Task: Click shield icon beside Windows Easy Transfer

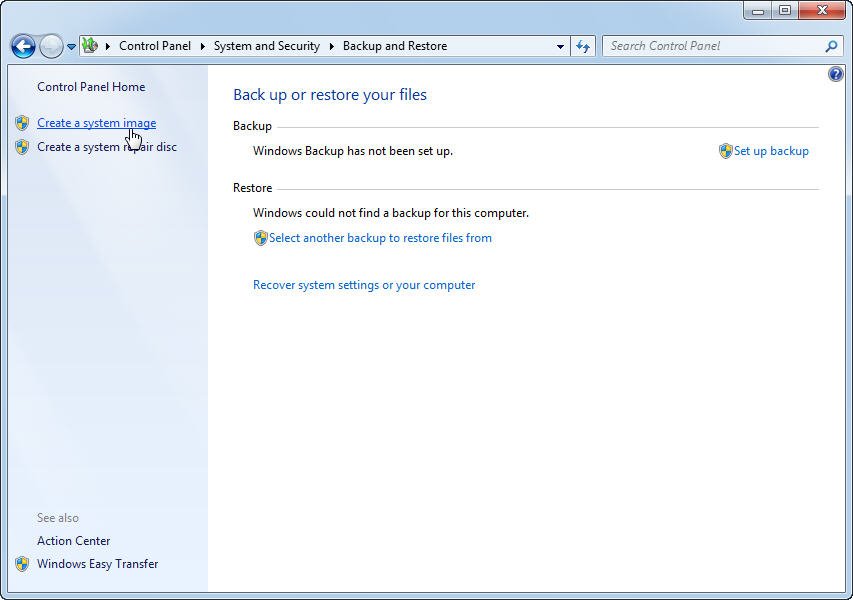Action: [x=22, y=564]
